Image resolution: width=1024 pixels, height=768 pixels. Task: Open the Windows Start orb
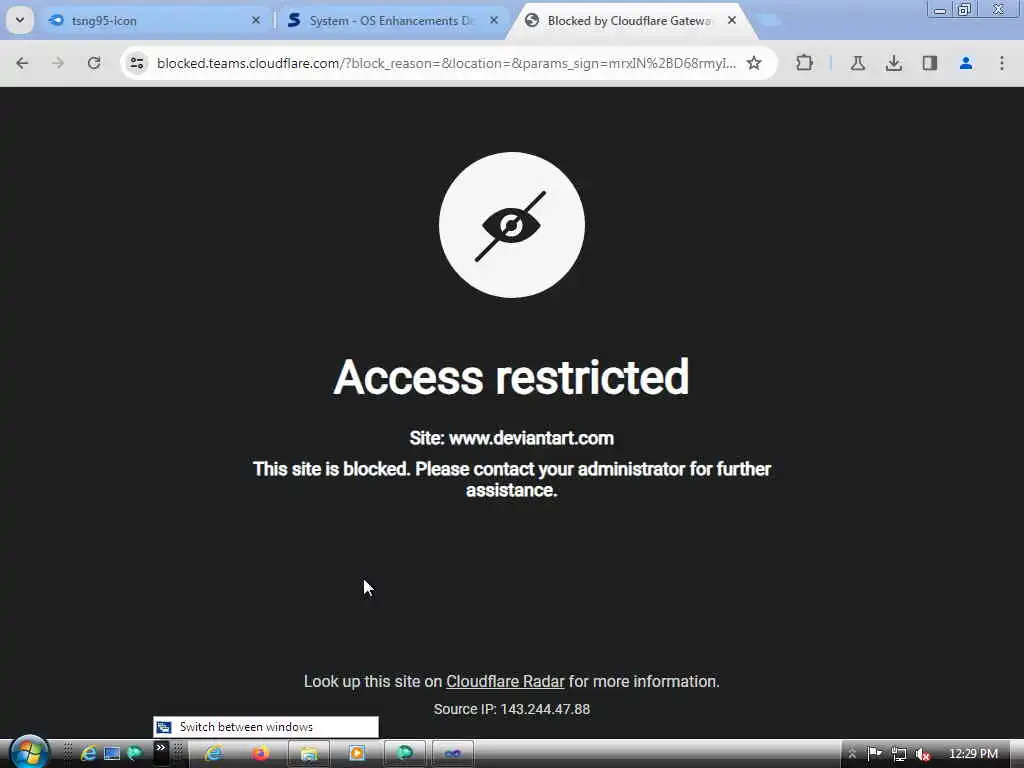coord(29,752)
